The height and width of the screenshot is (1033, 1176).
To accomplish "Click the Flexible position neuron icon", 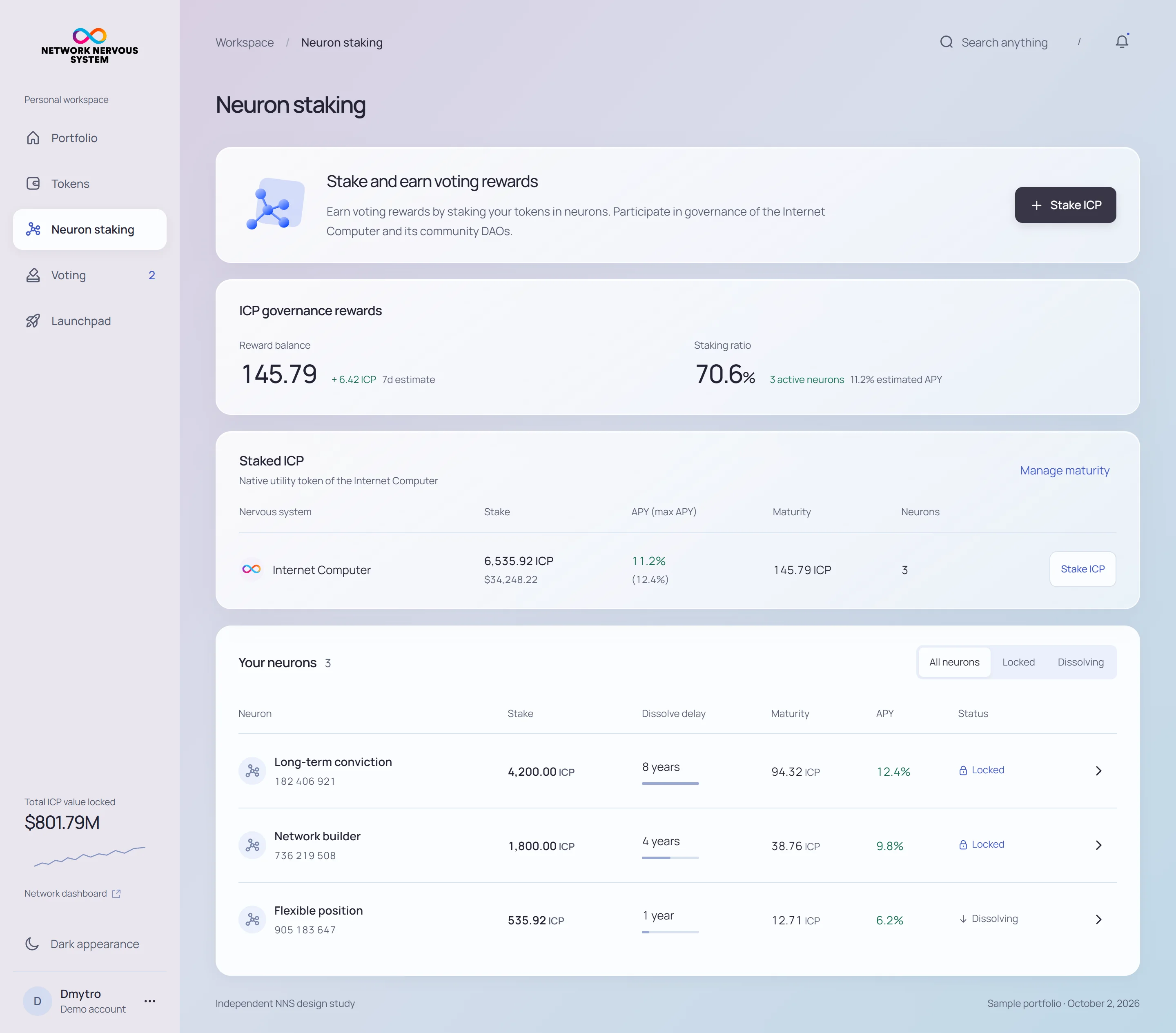I will [252, 919].
